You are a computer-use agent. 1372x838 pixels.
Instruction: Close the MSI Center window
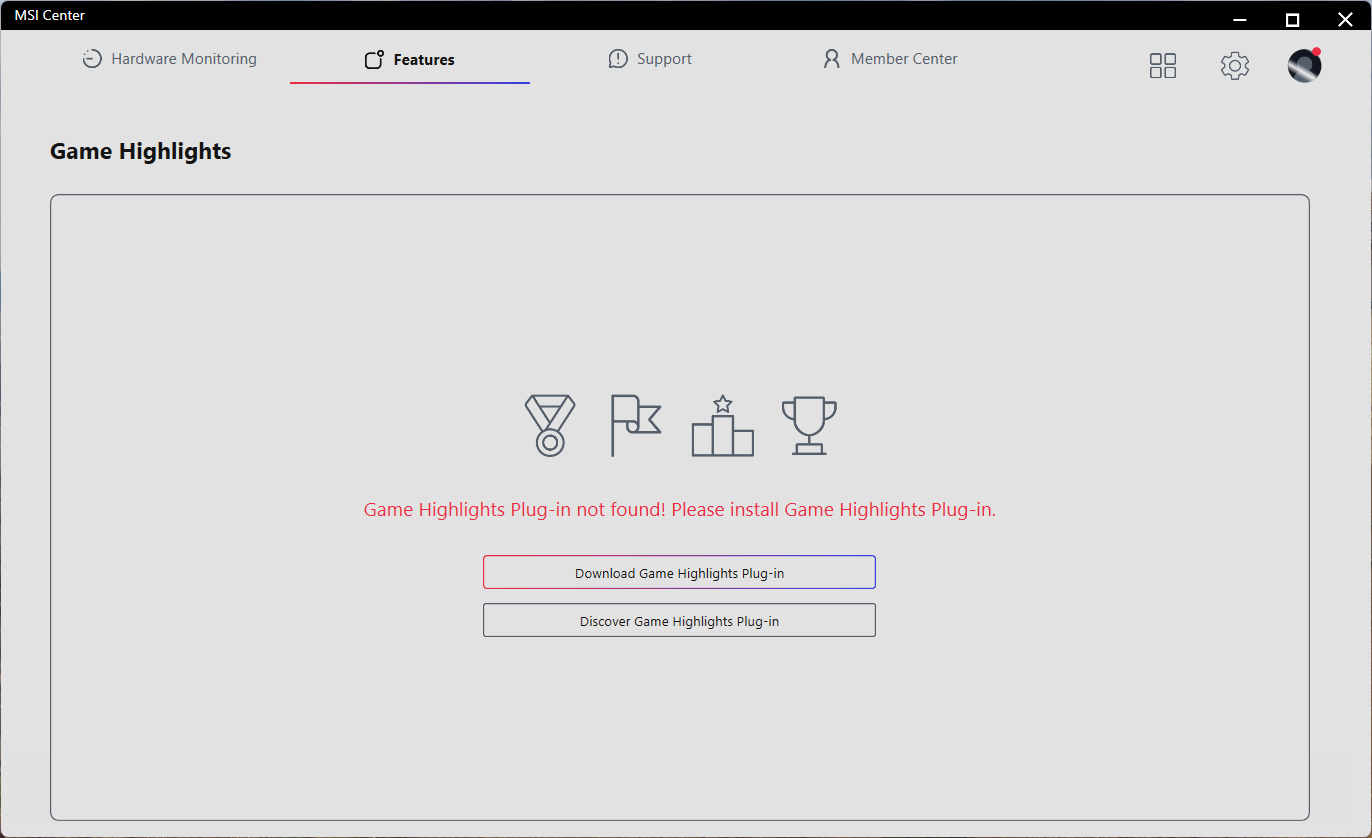(1345, 19)
